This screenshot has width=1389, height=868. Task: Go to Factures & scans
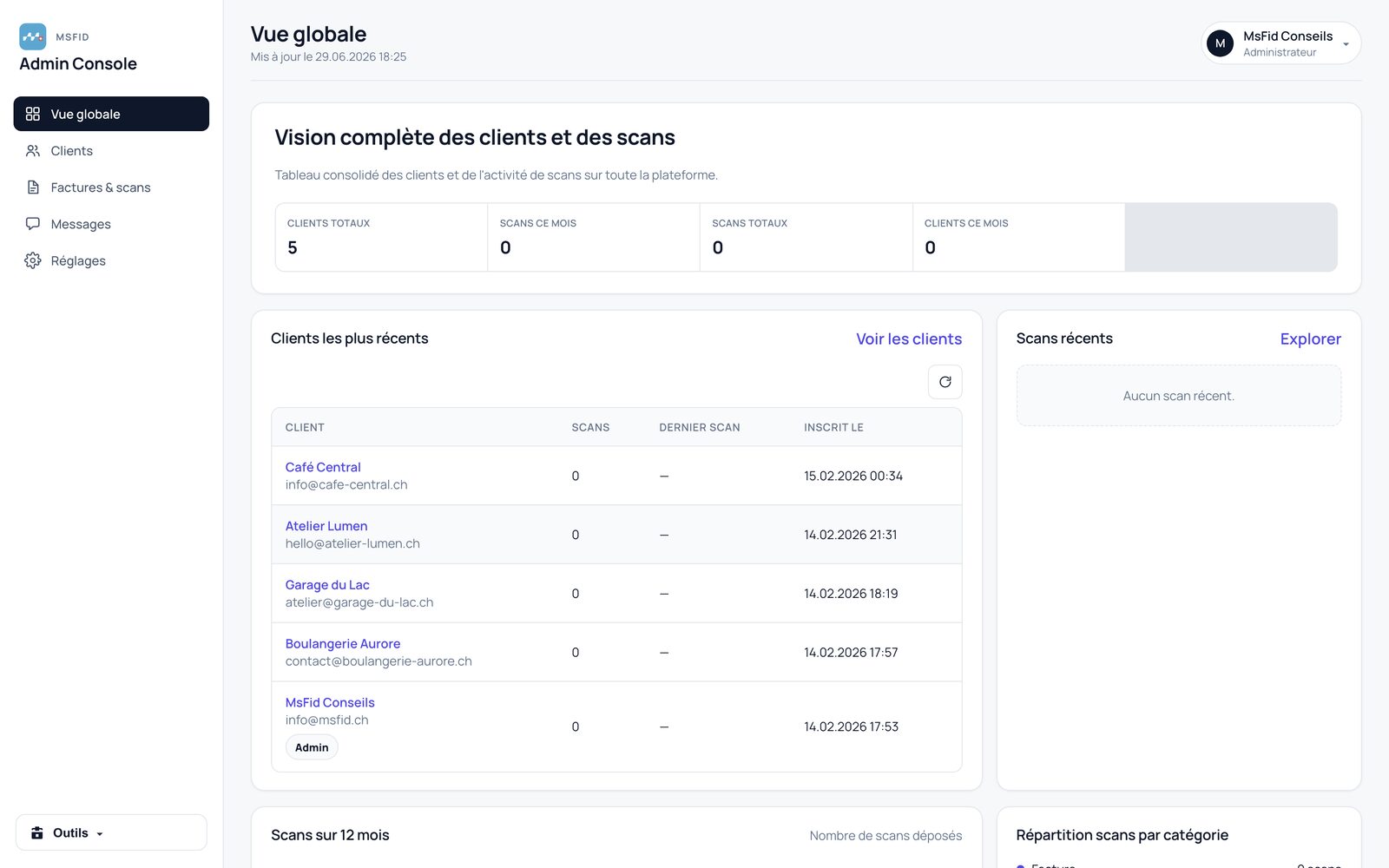[x=111, y=187]
